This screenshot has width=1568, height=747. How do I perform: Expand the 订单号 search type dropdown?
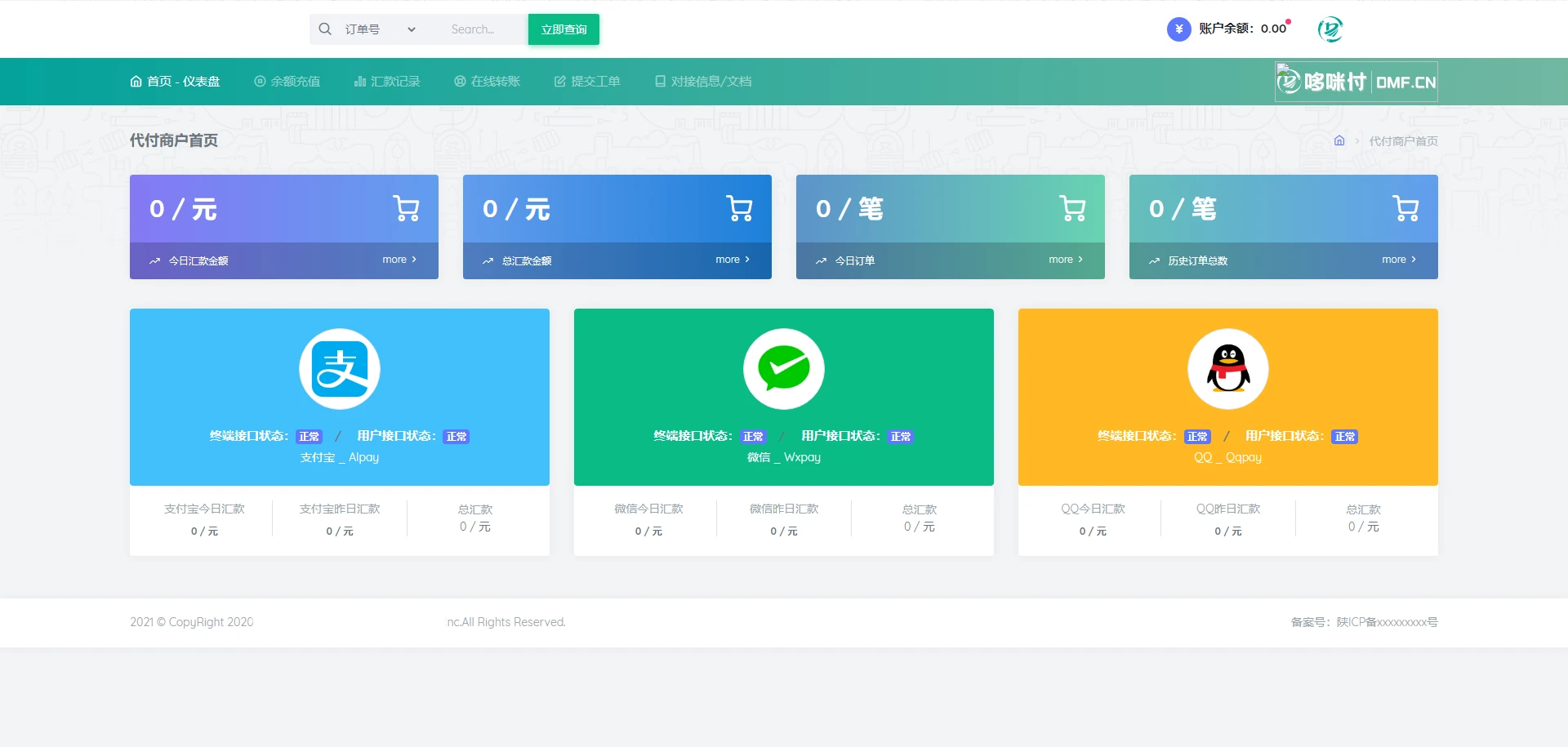click(381, 29)
